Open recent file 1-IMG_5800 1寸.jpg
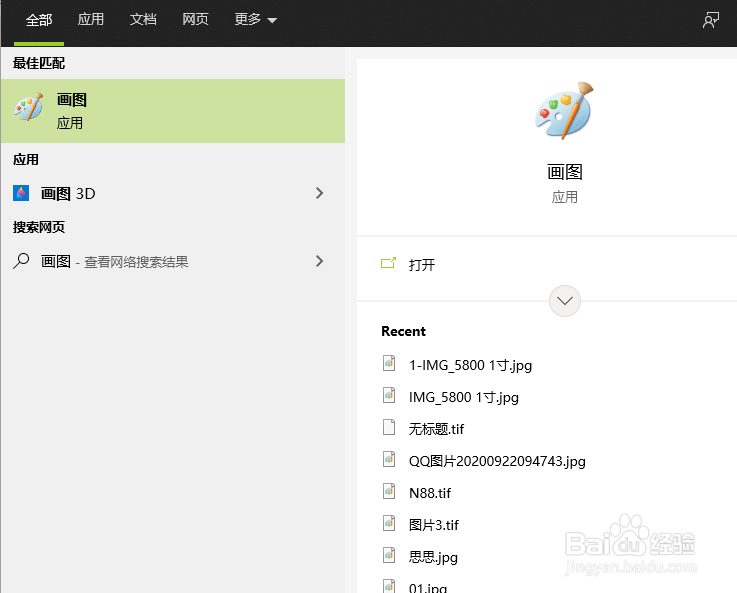 470,365
